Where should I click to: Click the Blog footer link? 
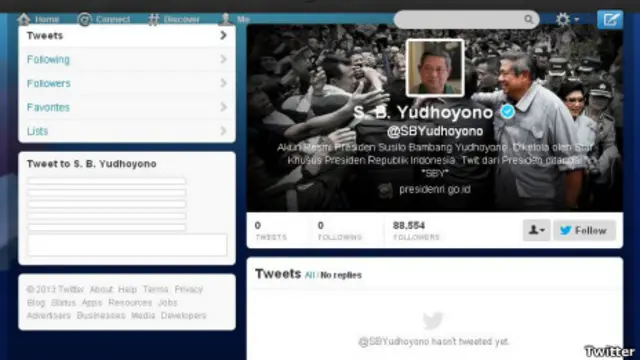click(x=36, y=303)
